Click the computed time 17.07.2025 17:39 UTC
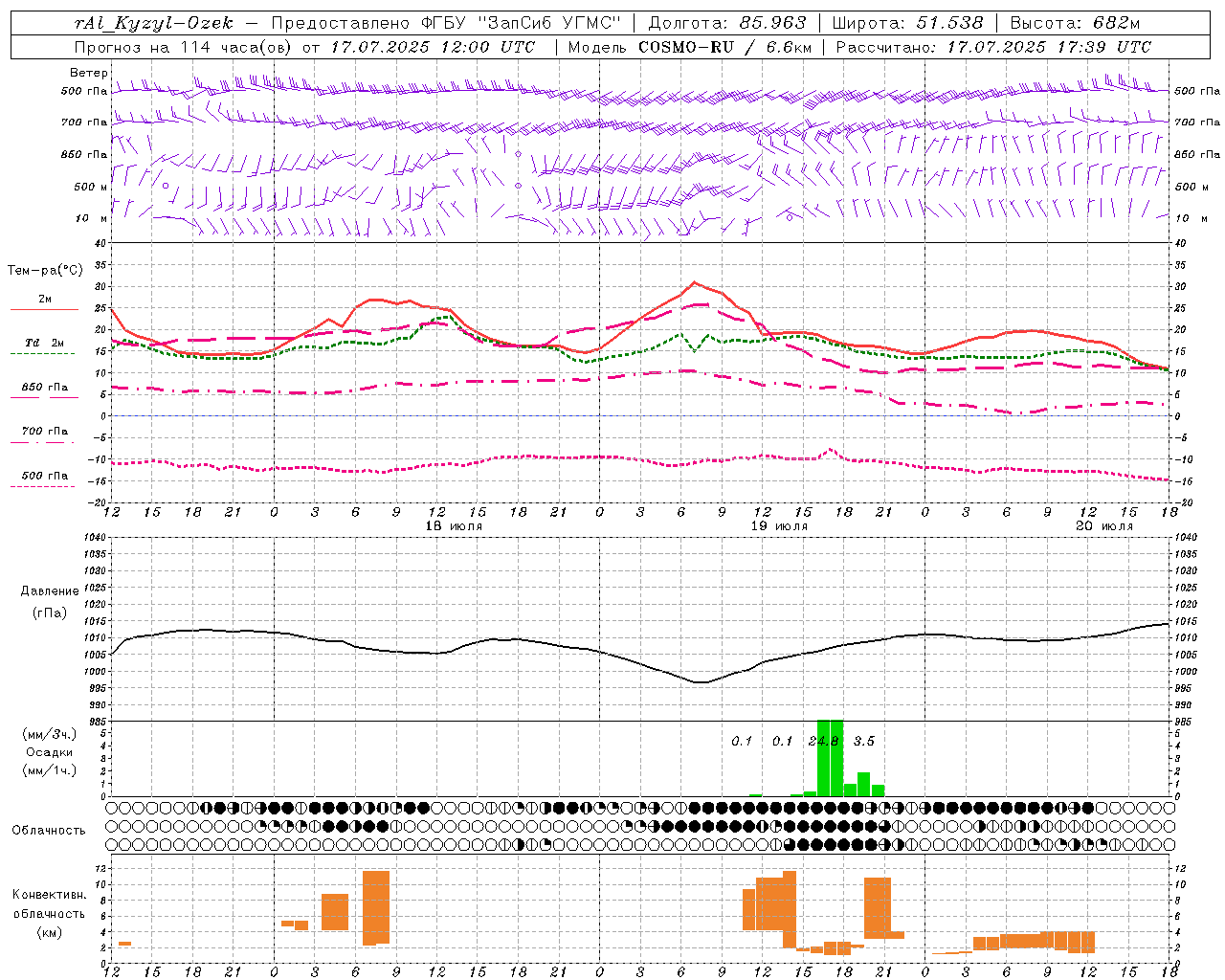 click(1049, 47)
